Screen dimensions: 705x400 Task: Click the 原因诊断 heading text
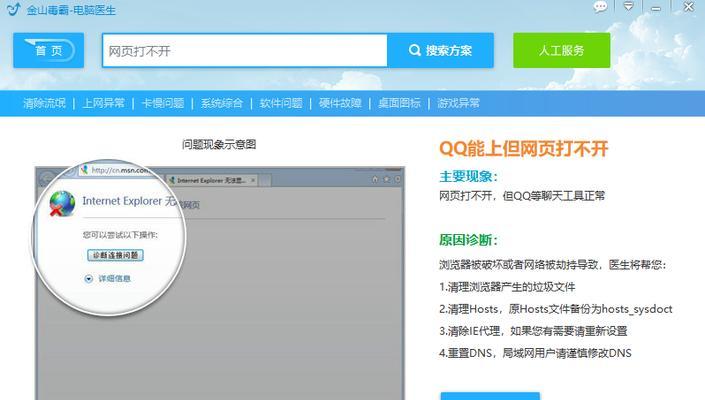(468, 240)
